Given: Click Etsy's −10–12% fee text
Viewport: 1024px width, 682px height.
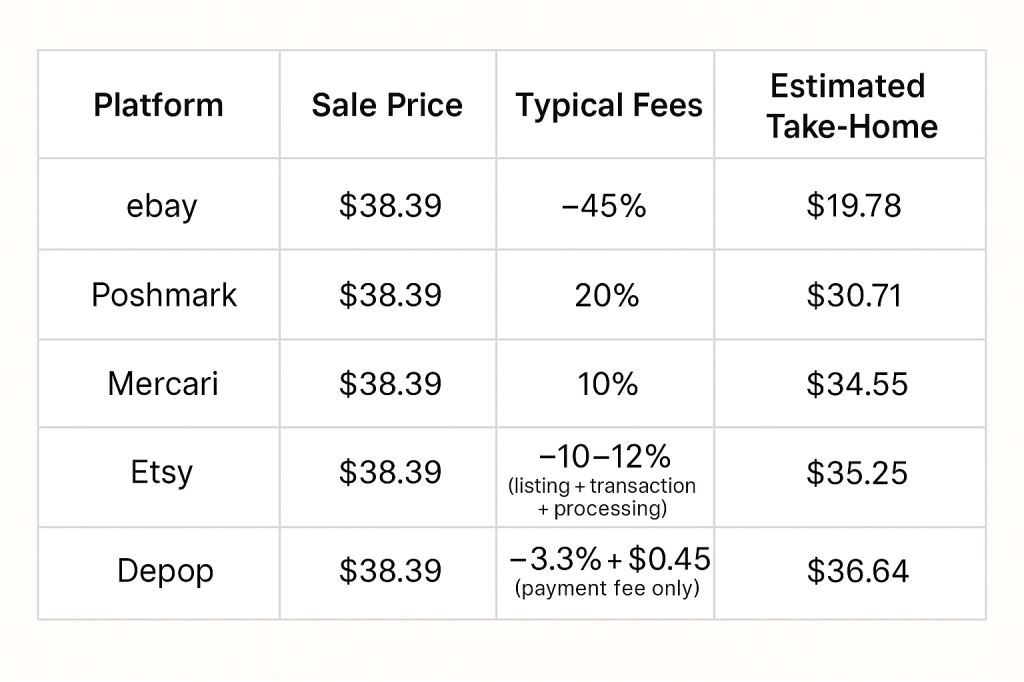Looking at the screenshot, I should coord(603,457).
